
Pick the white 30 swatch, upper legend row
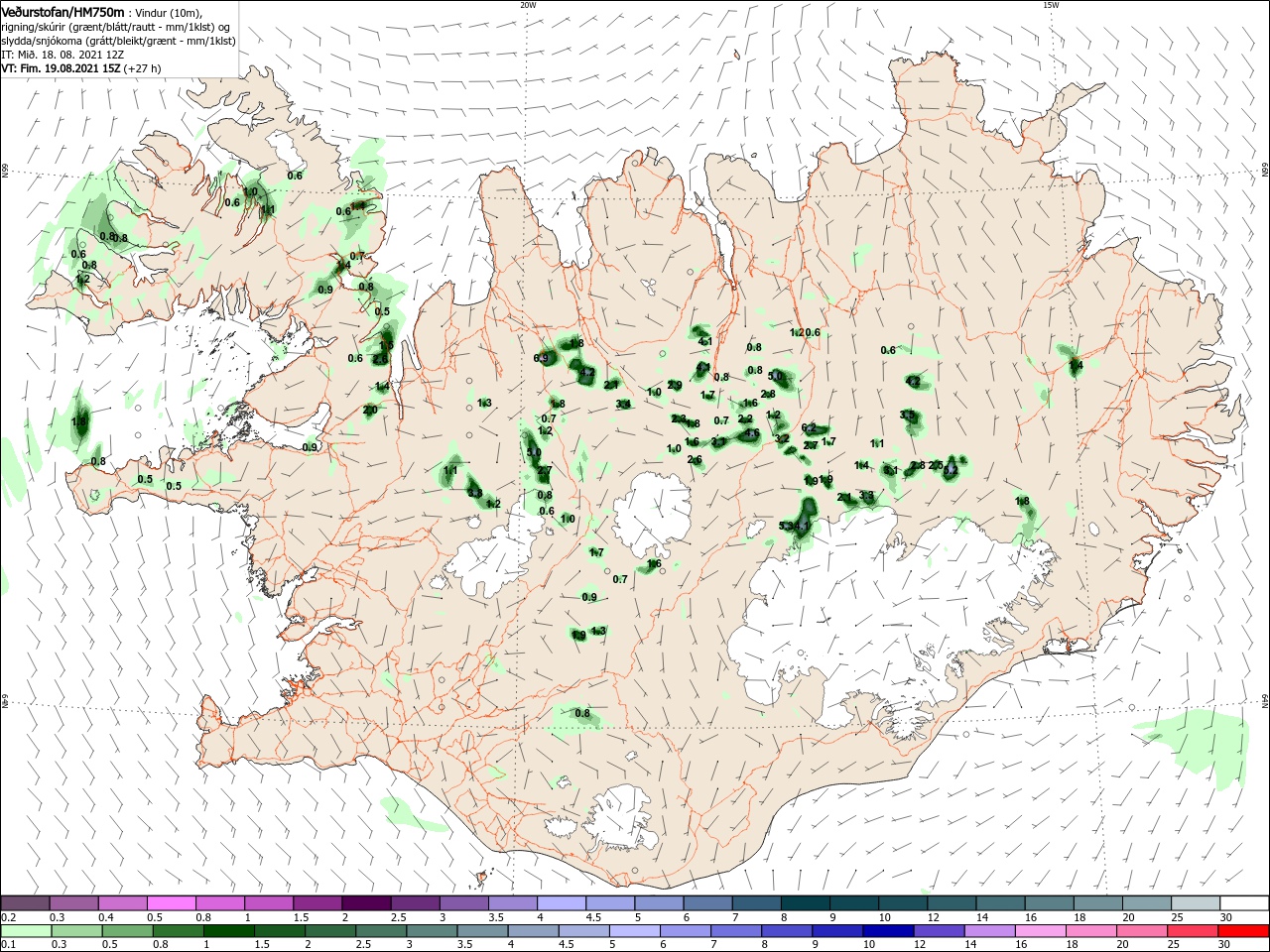(1244, 903)
